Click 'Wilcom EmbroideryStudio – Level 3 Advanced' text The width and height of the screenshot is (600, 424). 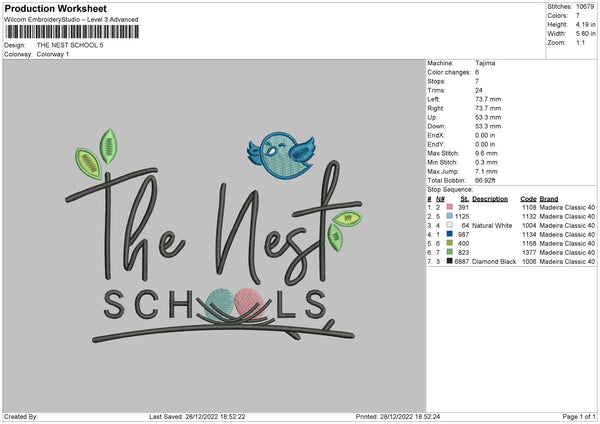coord(71,20)
